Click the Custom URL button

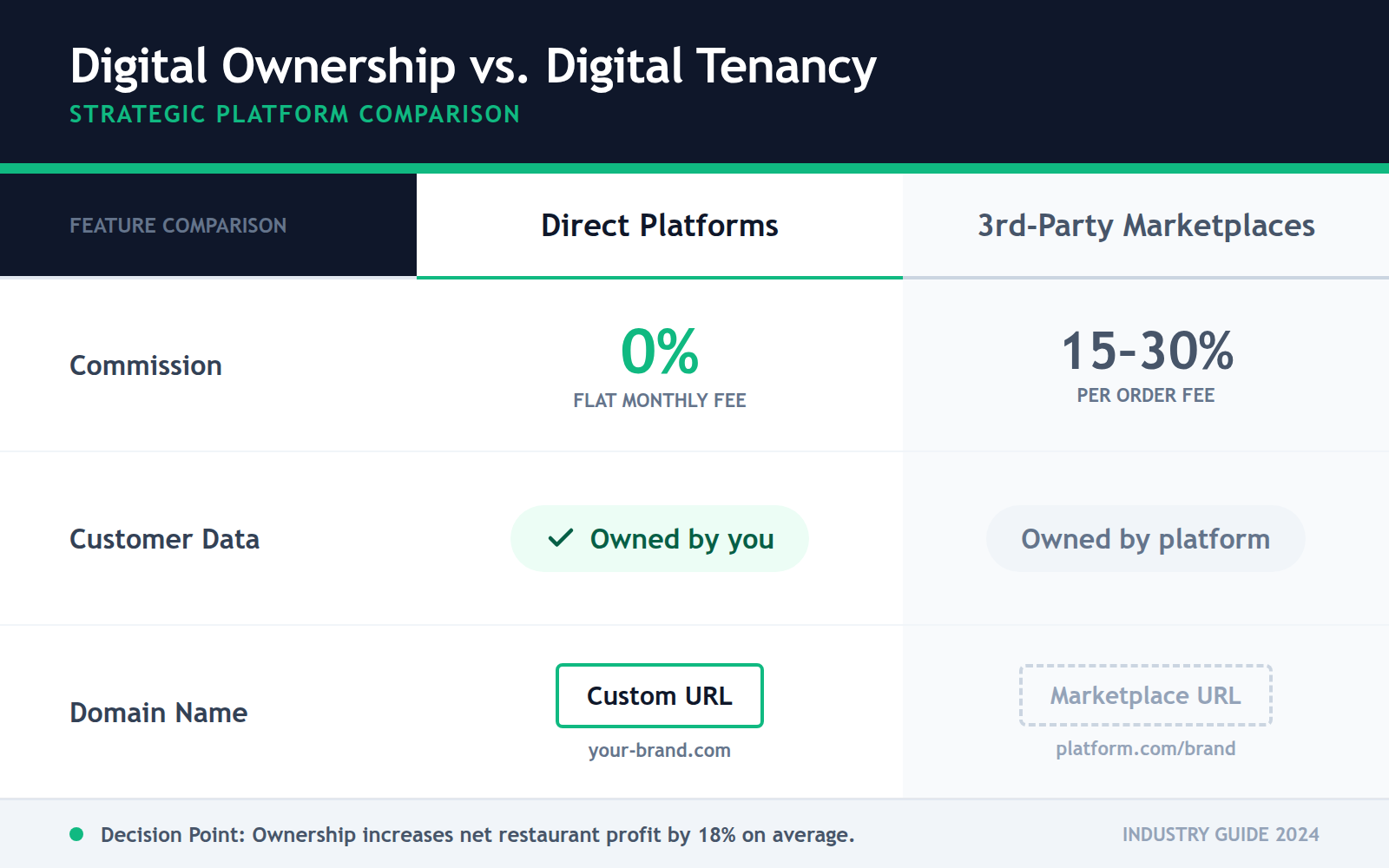(659, 695)
